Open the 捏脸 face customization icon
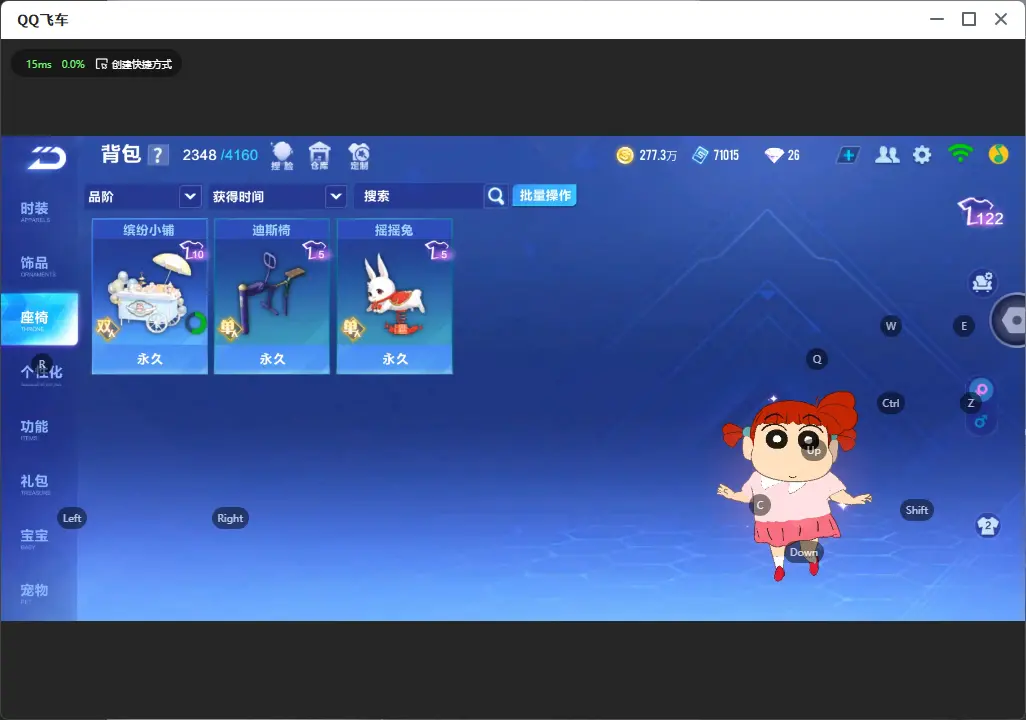1026x720 pixels. pos(282,156)
